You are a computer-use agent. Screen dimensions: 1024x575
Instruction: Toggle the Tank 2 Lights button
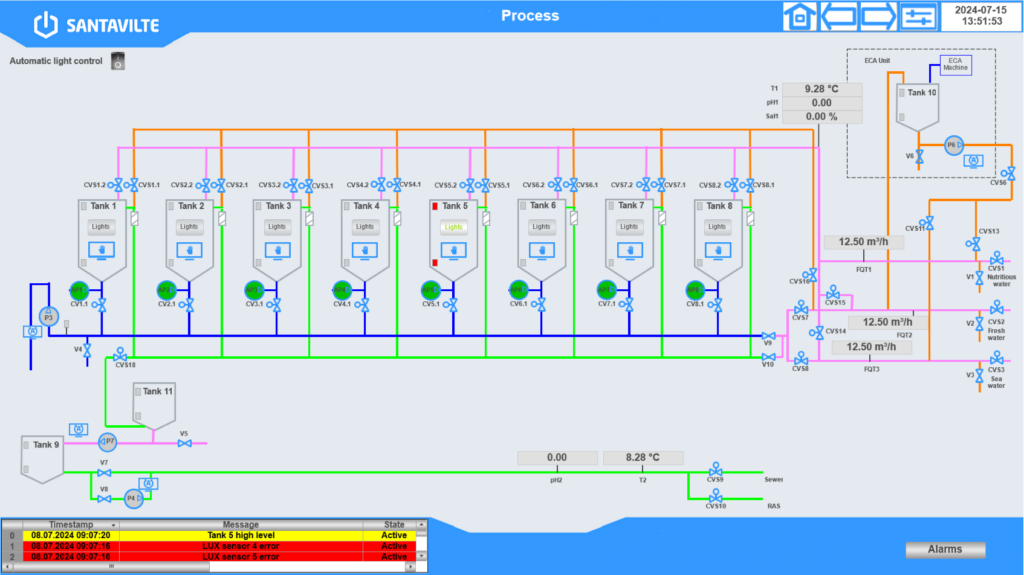click(x=189, y=227)
